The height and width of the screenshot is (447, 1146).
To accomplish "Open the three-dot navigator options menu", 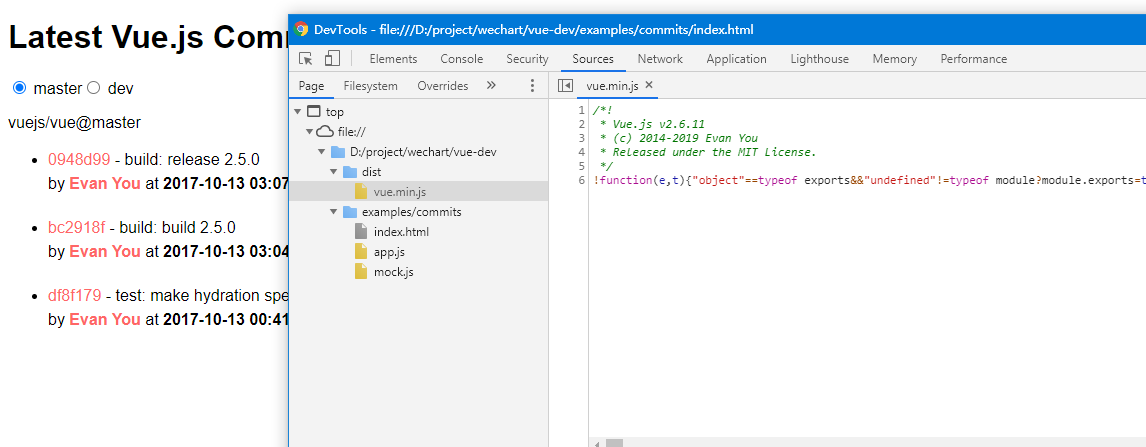I will click(x=532, y=85).
